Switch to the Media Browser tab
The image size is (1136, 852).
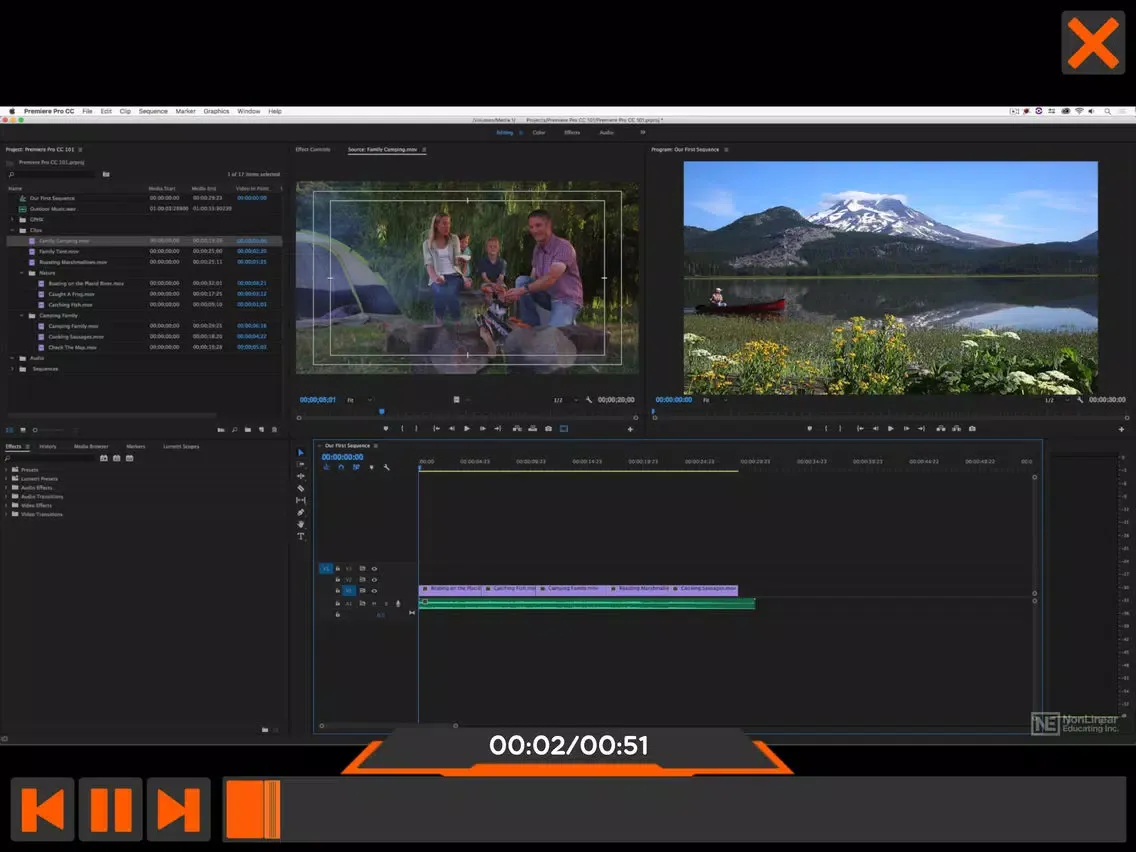[91, 446]
